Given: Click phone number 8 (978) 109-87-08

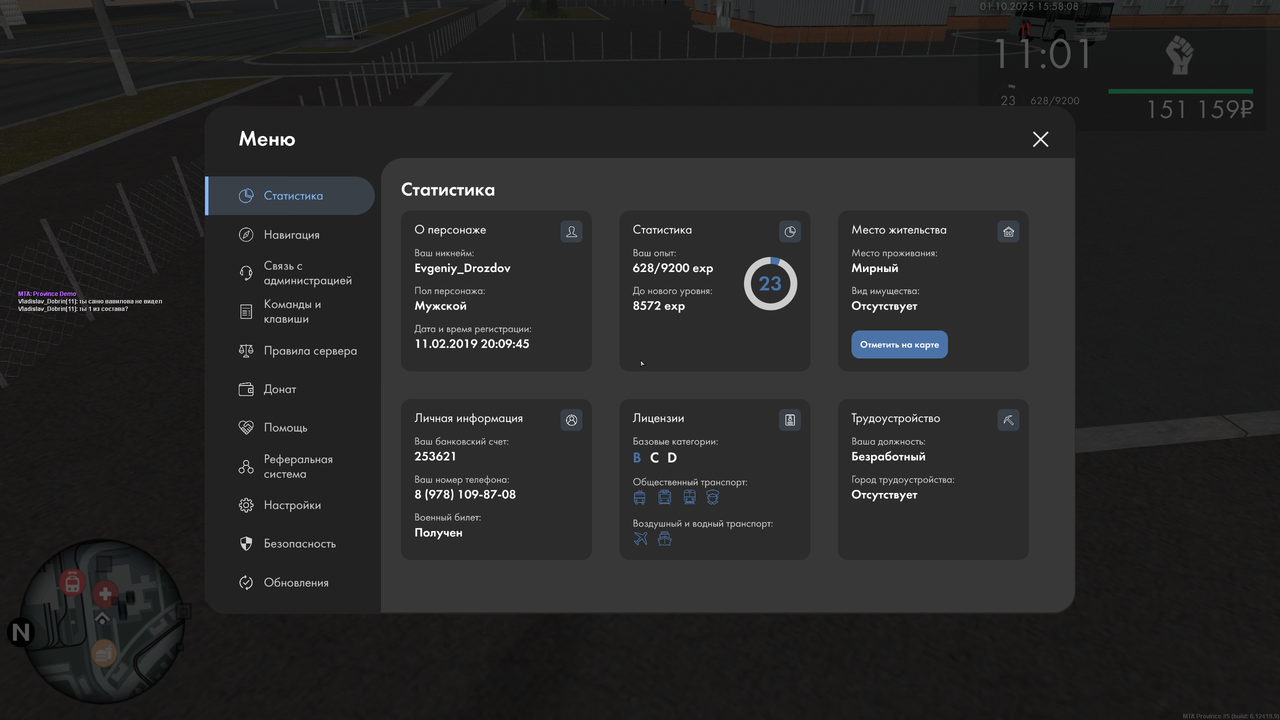Looking at the screenshot, I should (465, 494).
